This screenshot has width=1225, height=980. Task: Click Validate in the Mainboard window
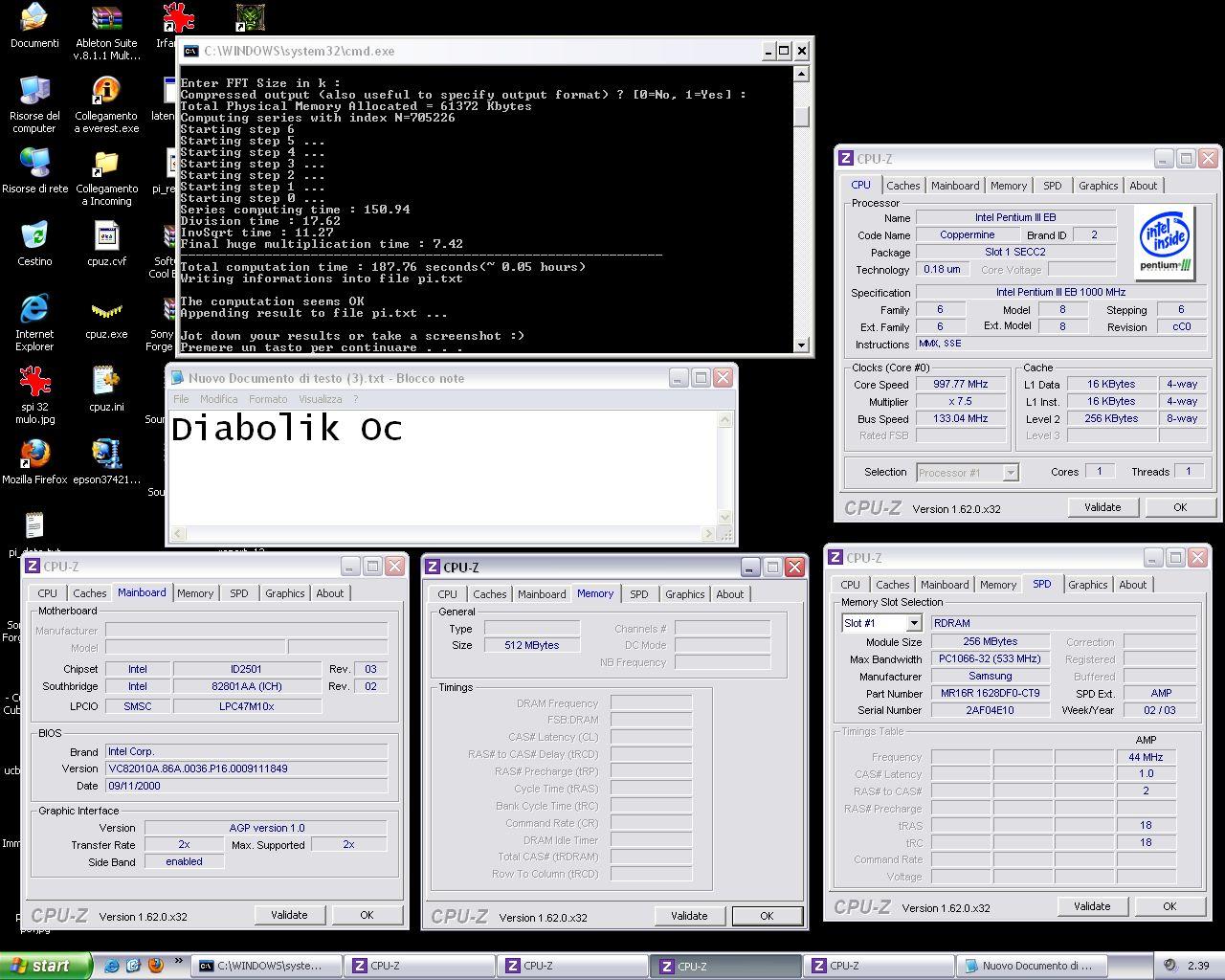coord(289,915)
